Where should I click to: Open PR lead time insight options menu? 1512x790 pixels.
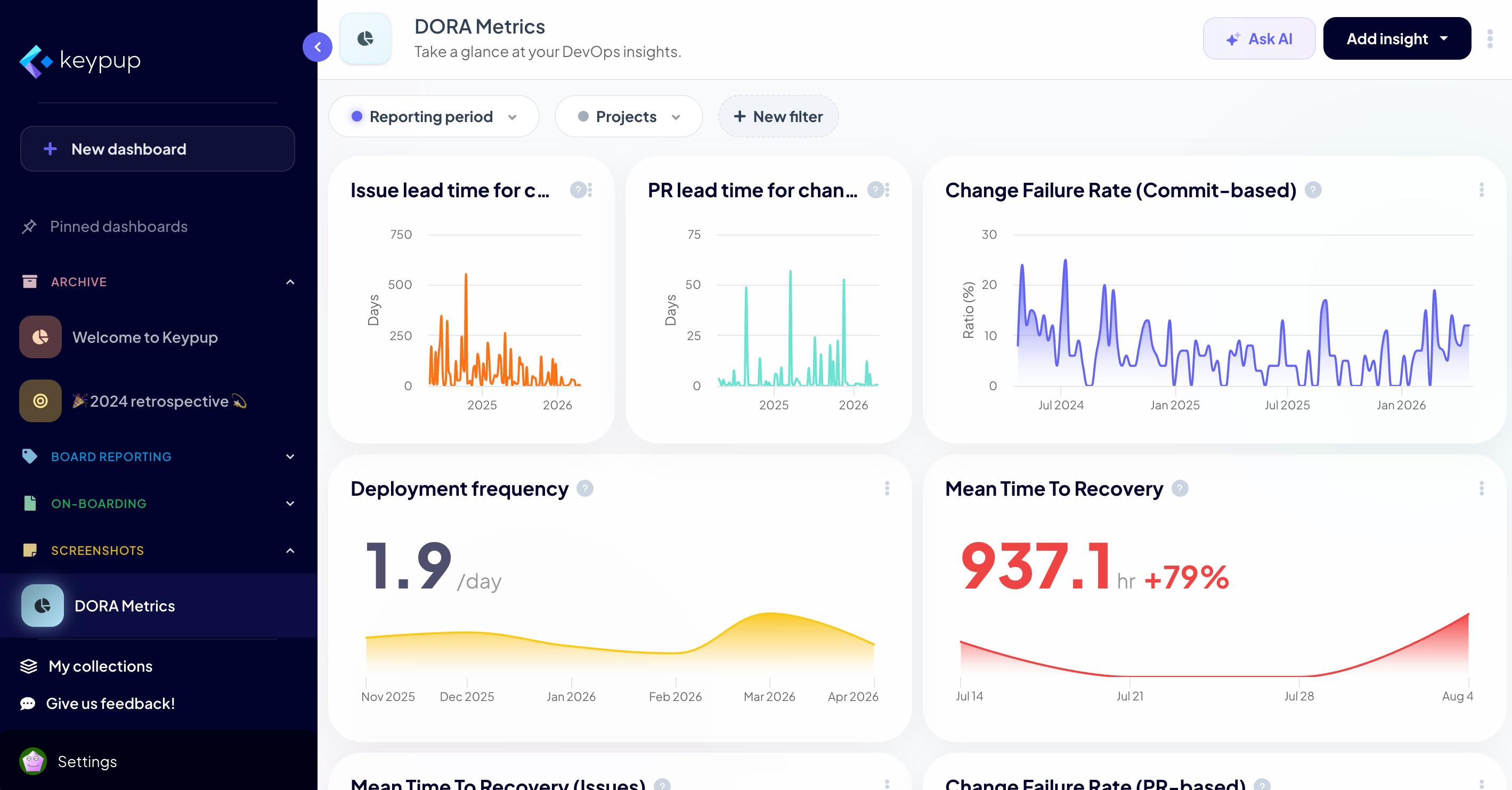[888, 190]
